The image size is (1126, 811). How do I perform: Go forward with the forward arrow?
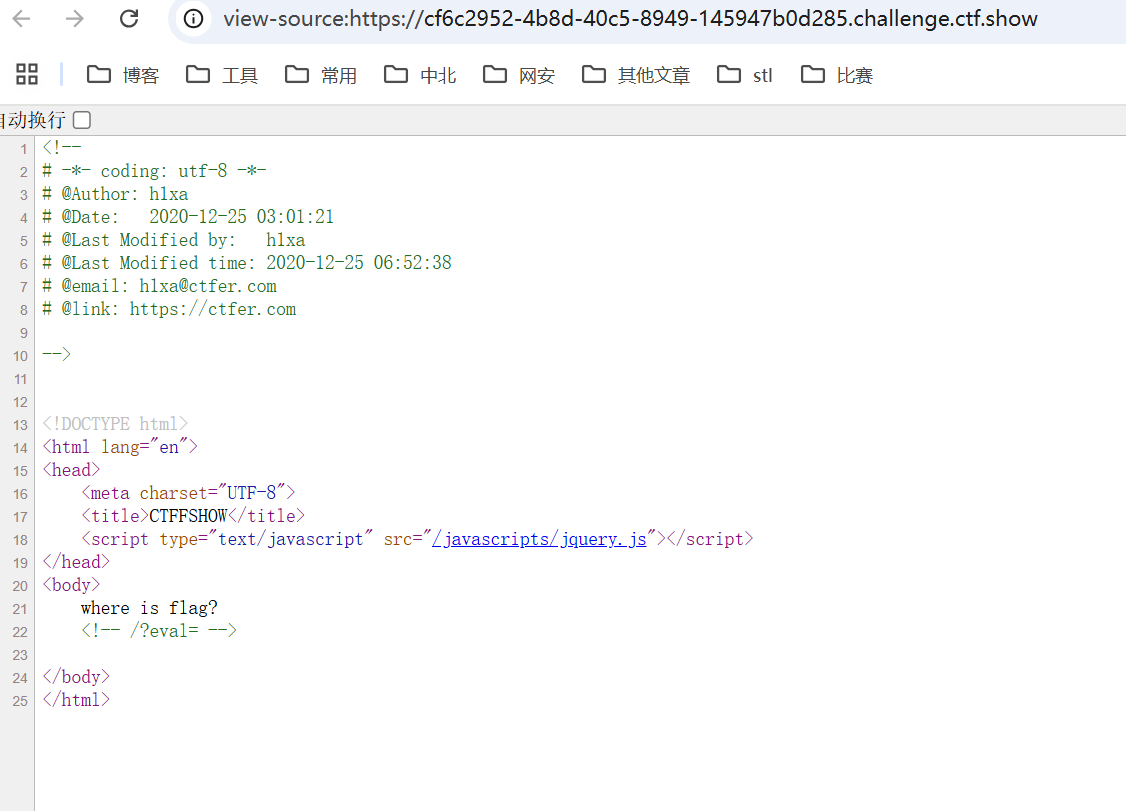point(75,19)
